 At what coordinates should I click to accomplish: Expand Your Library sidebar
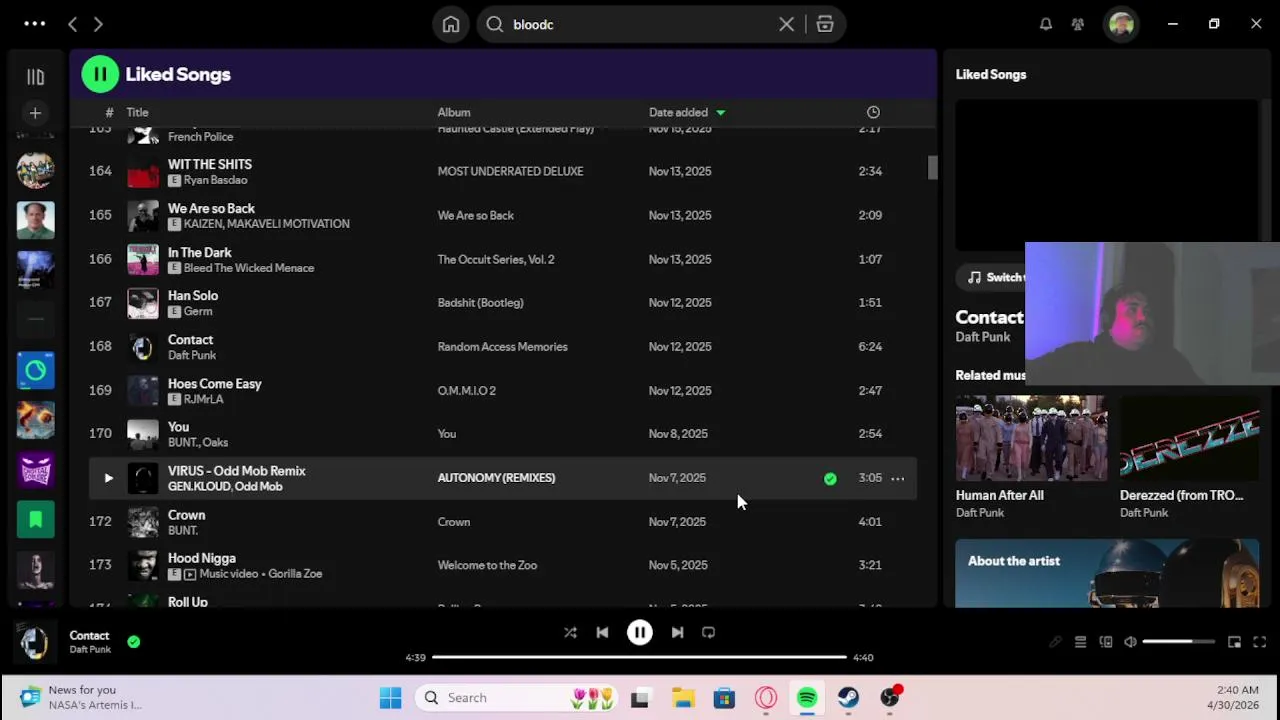35,76
